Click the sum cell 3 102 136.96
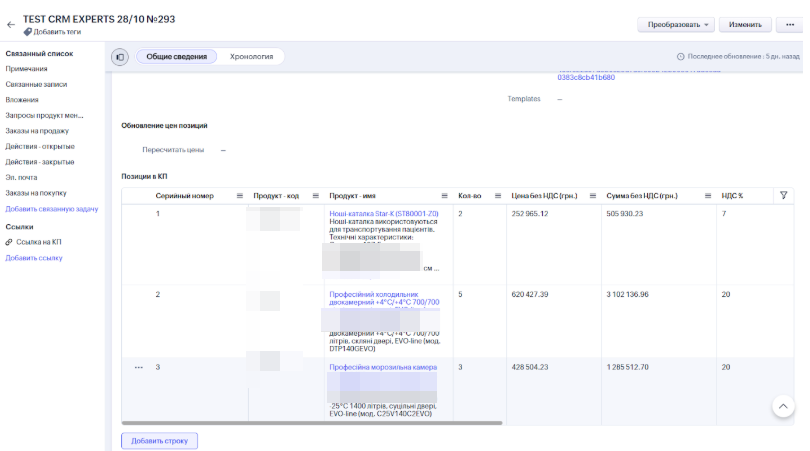 627,294
